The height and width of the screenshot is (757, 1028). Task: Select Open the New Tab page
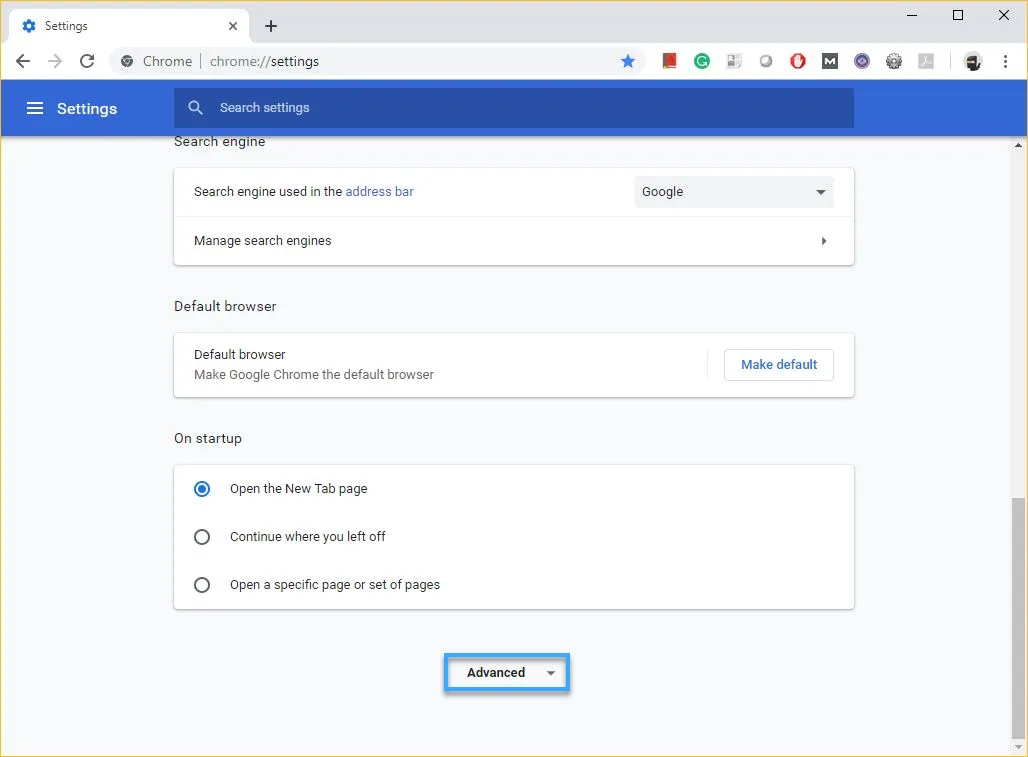coord(201,489)
